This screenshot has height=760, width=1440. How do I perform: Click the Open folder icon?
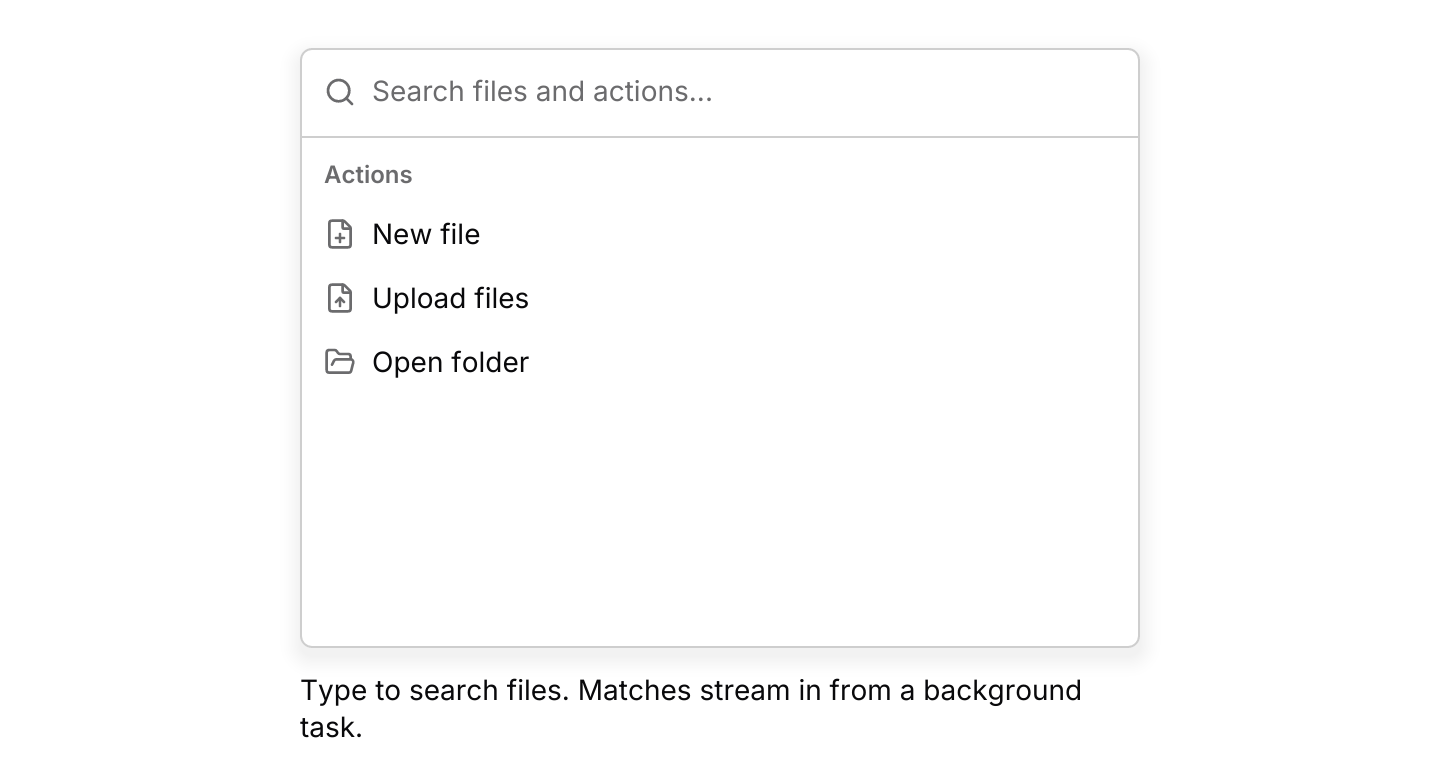[340, 362]
